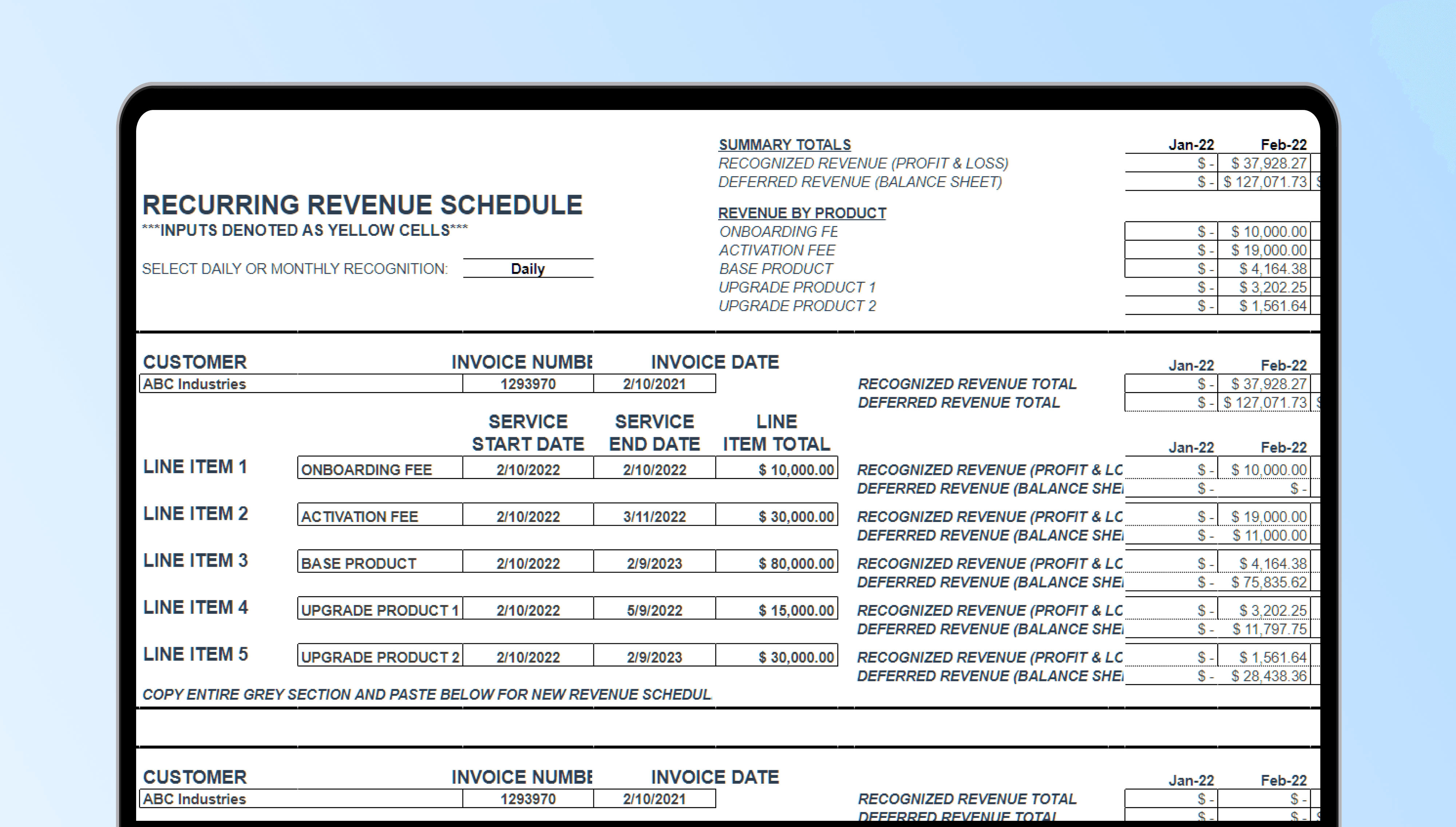Image resolution: width=1456 pixels, height=827 pixels.
Task: Click the LINE ITEM 3 label
Action: point(195,561)
